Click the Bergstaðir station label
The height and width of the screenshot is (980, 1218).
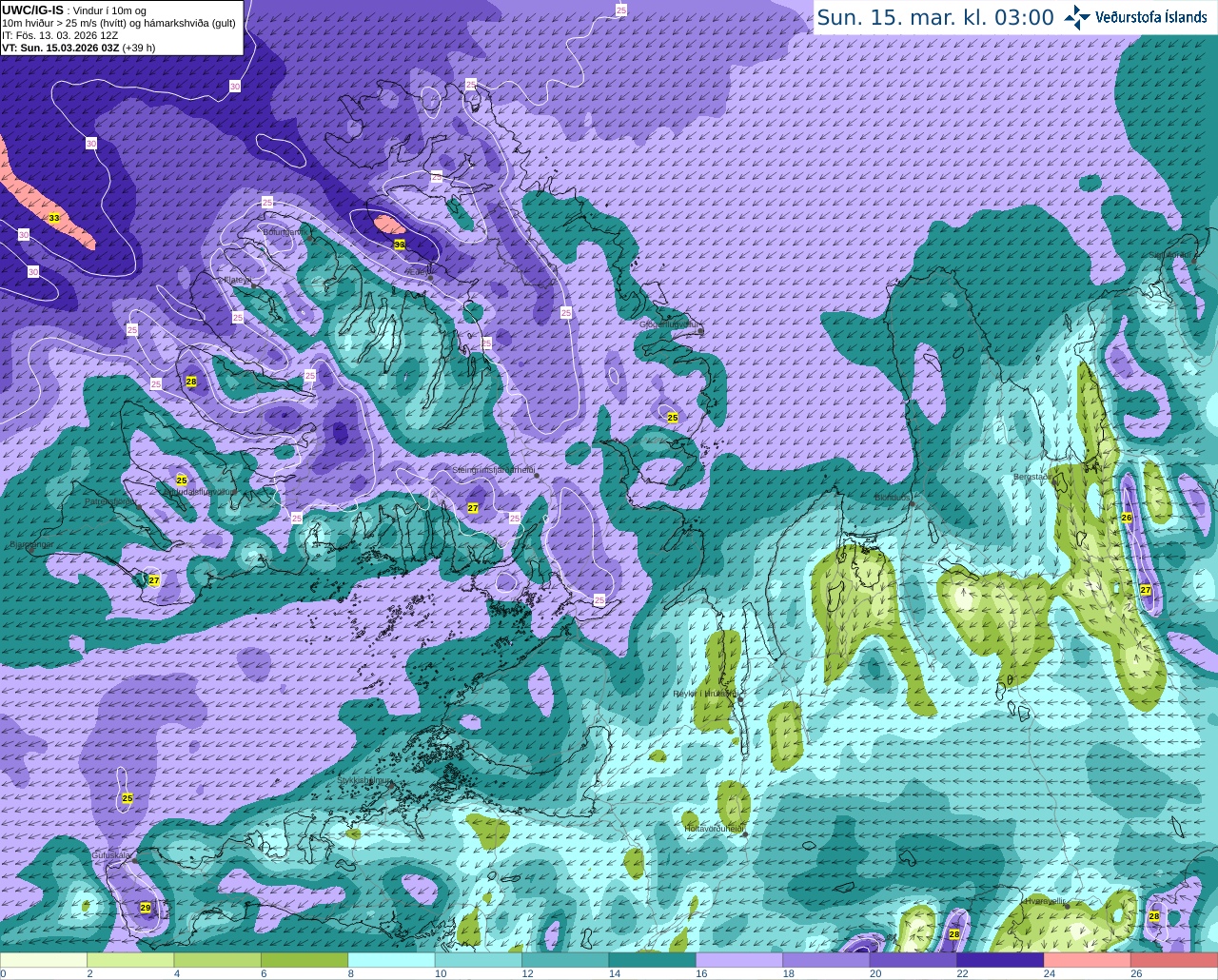click(1031, 476)
